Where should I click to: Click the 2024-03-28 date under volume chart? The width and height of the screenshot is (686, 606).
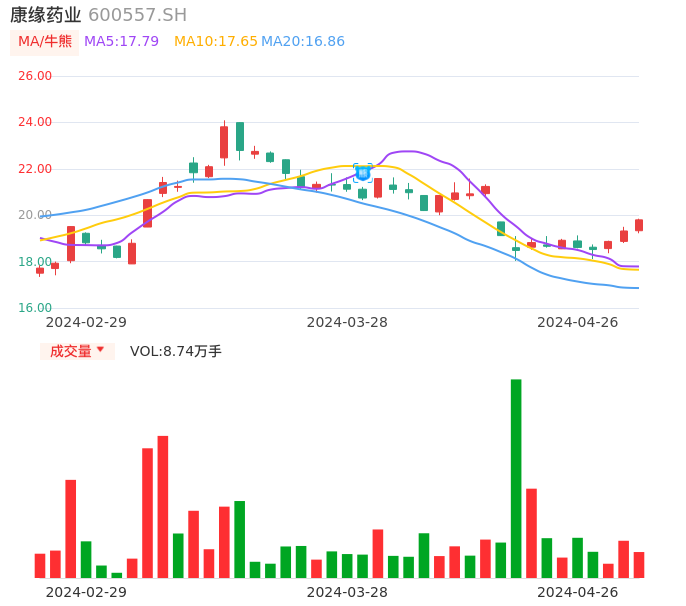point(347,592)
